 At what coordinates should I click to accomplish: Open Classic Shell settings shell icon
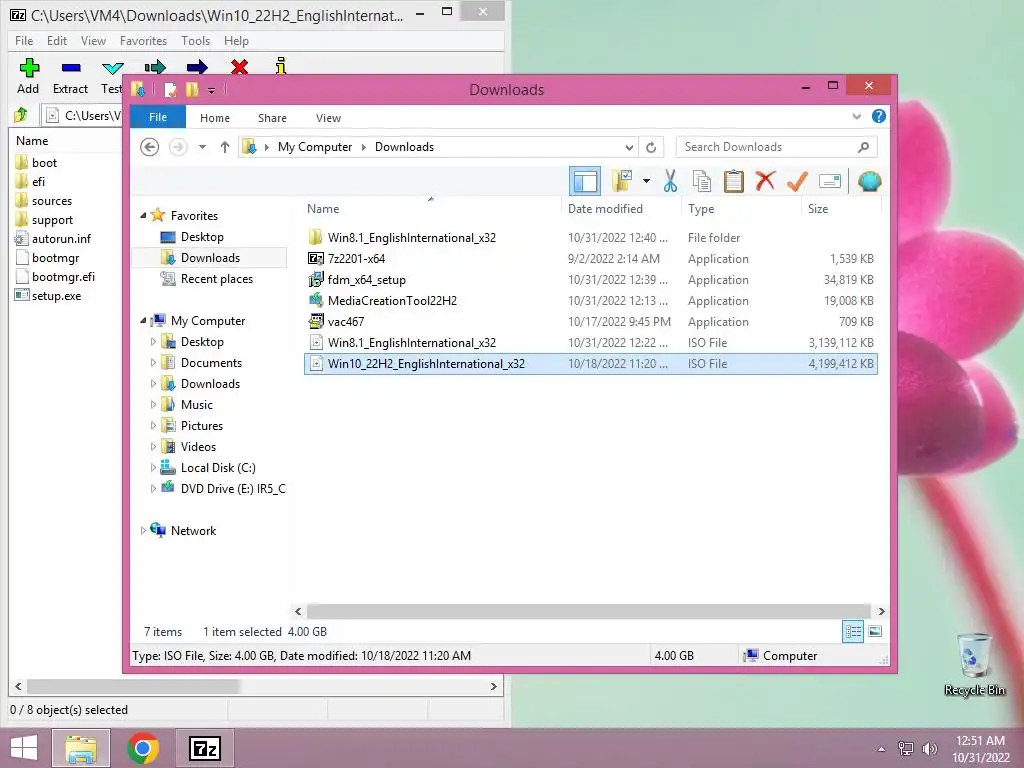click(x=869, y=181)
